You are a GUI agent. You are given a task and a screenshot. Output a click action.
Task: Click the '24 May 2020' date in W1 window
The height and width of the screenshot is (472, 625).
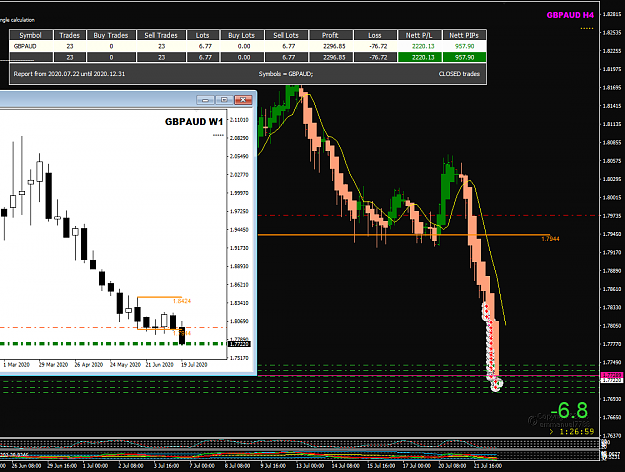[125, 364]
